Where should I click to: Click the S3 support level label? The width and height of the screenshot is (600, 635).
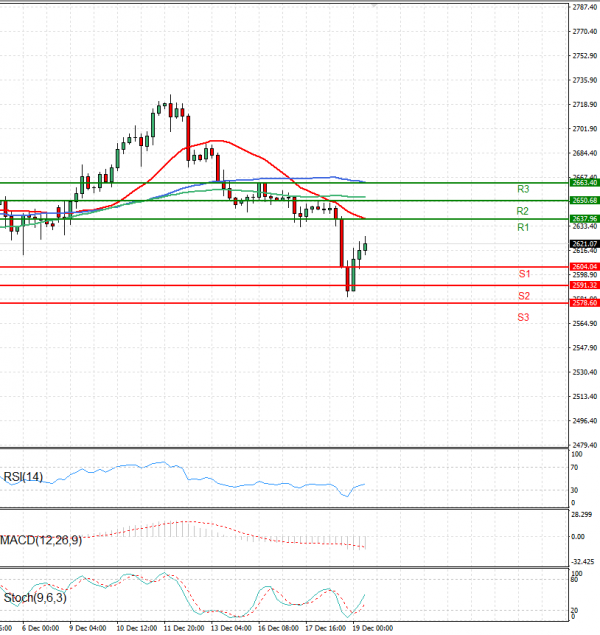[523, 317]
